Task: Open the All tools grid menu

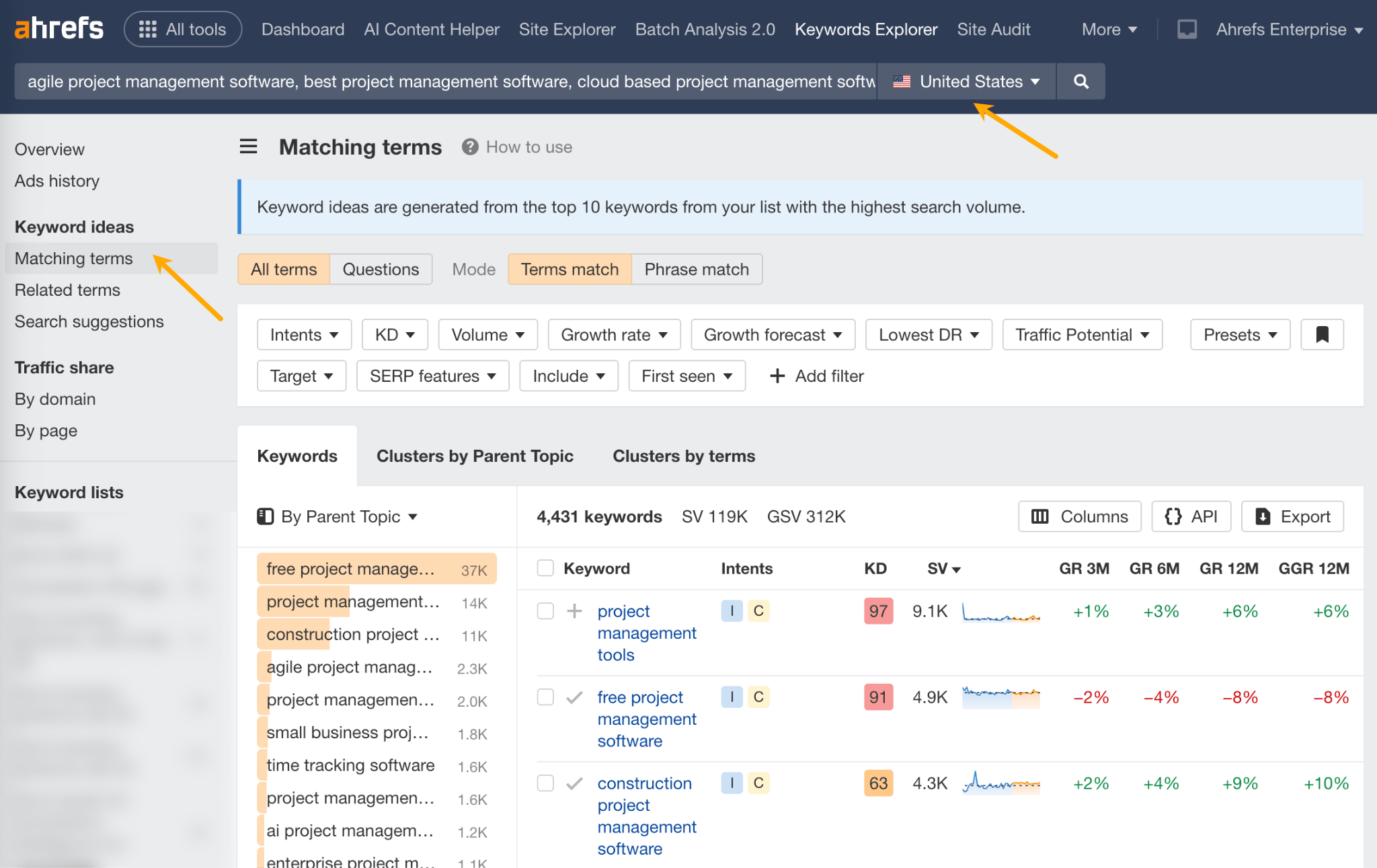Action: click(182, 29)
